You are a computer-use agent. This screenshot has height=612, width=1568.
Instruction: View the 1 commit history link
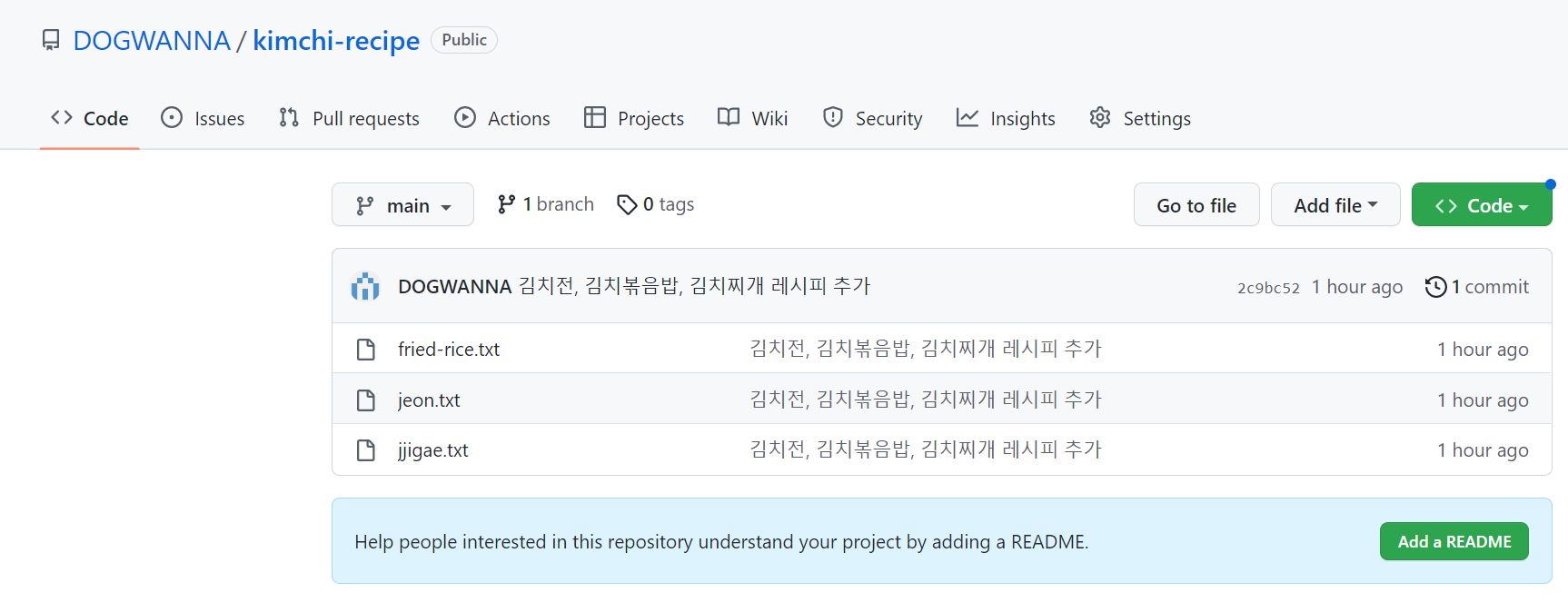1477,287
